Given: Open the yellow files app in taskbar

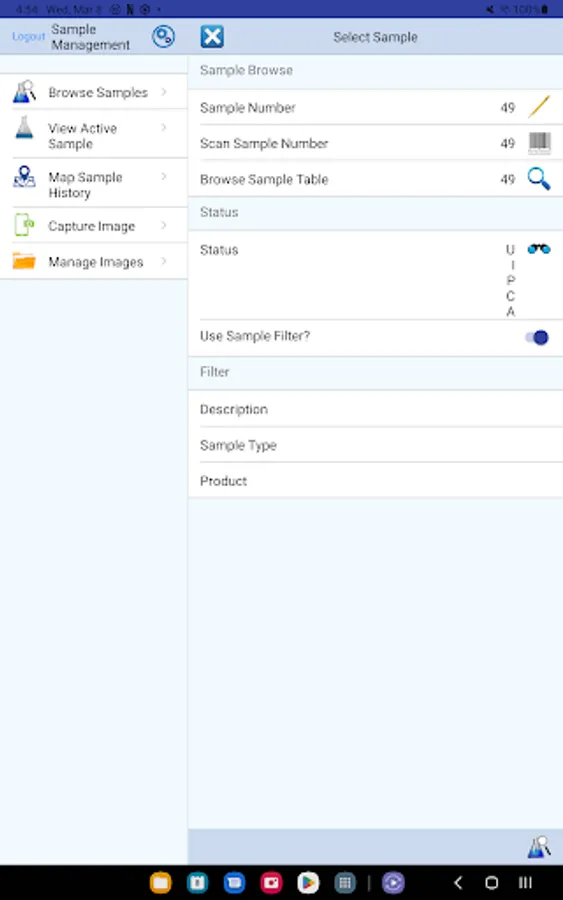Looking at the screenshot, I should click(x=161, y=883).
